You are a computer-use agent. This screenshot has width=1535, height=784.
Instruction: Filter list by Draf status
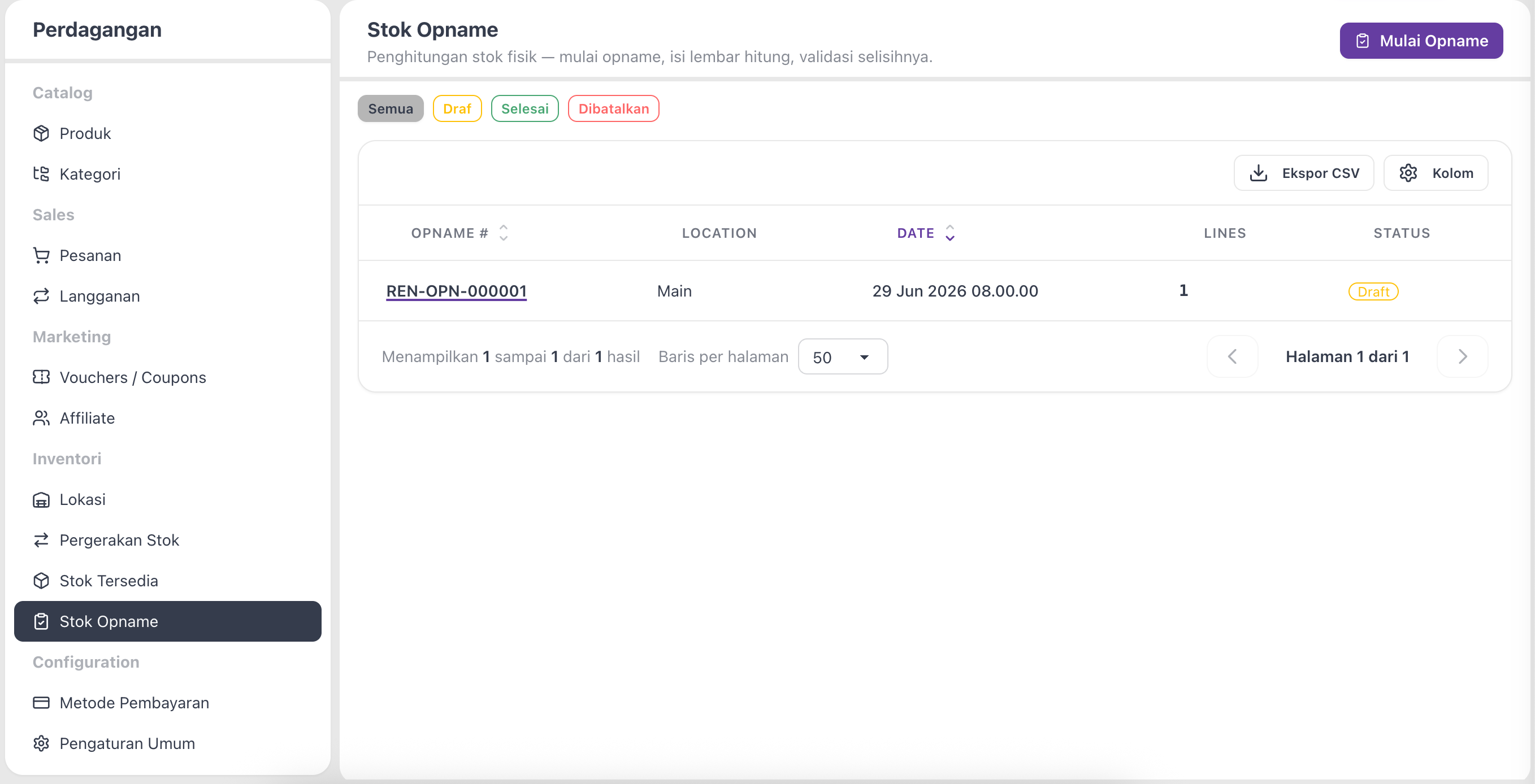(x=457, y=108)
